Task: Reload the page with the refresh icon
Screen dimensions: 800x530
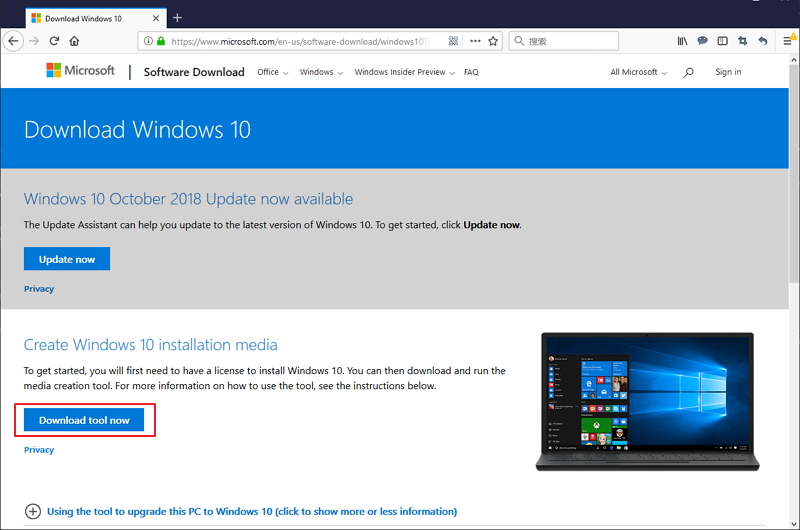Action: point(54,41)
